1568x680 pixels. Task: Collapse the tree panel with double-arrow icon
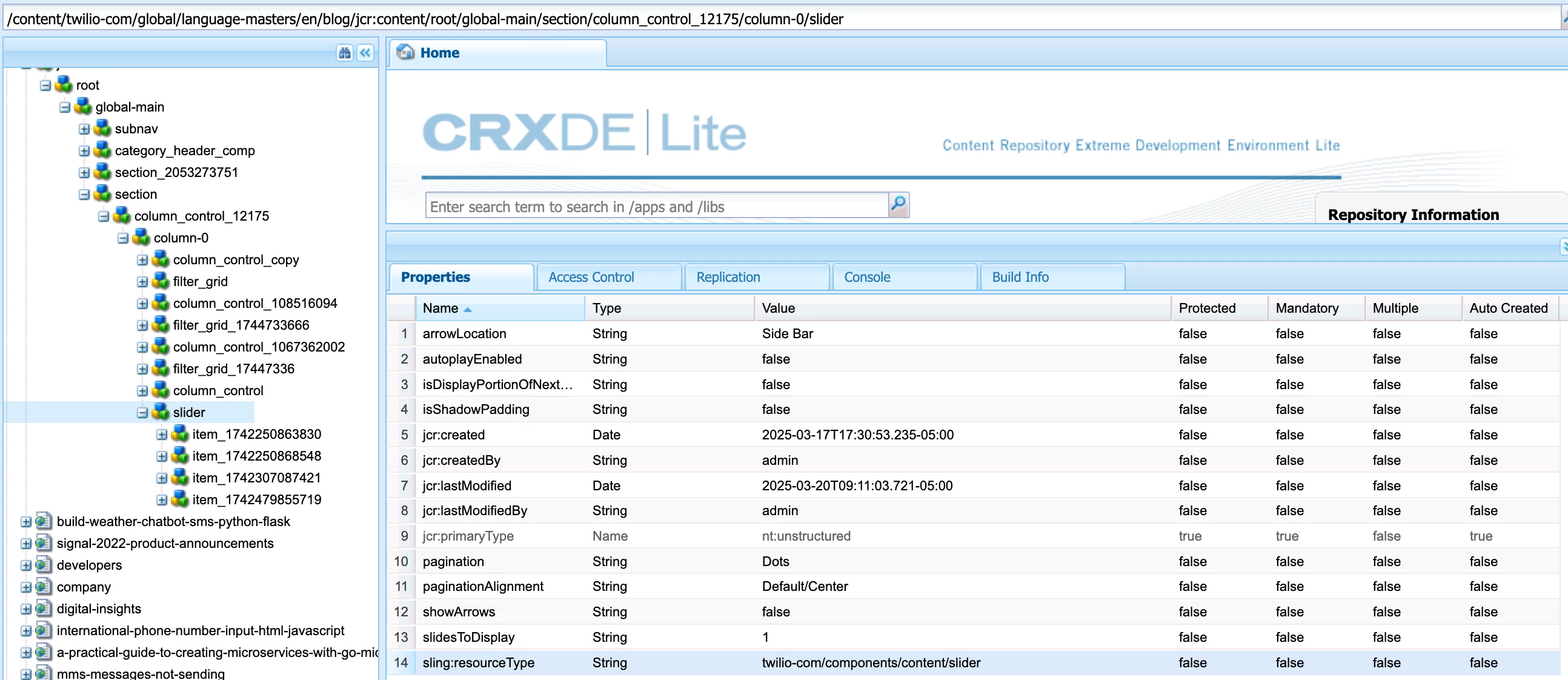(x=365, y=53)
